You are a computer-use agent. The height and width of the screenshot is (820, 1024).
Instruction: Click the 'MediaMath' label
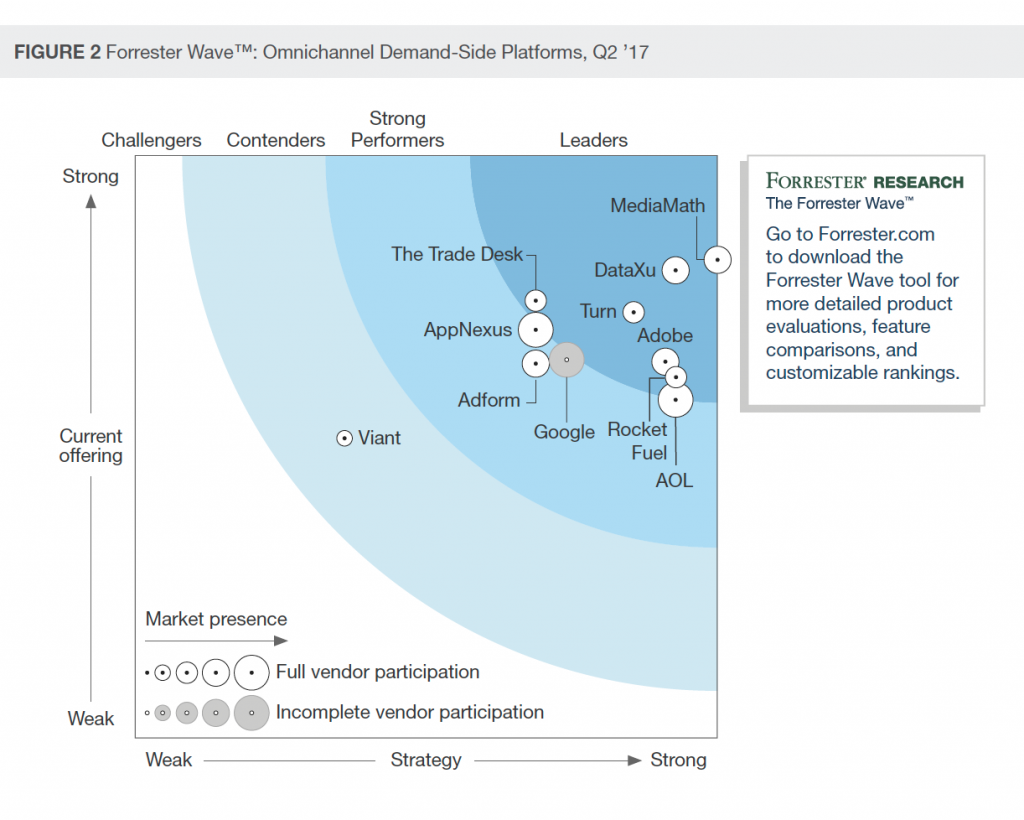[x=657, y=206]
